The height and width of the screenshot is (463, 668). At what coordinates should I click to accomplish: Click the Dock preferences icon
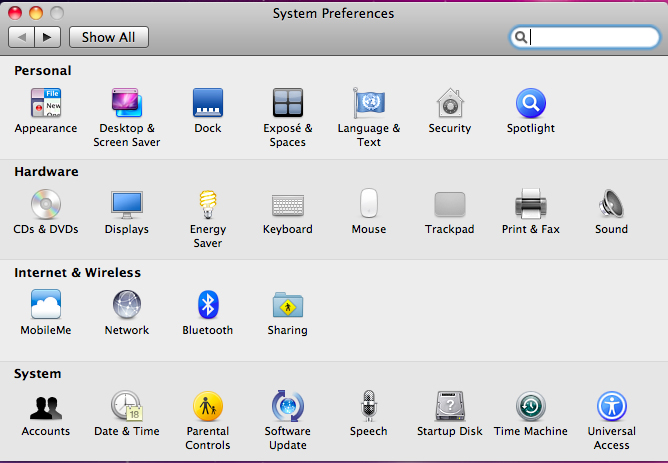pos(207,103)
